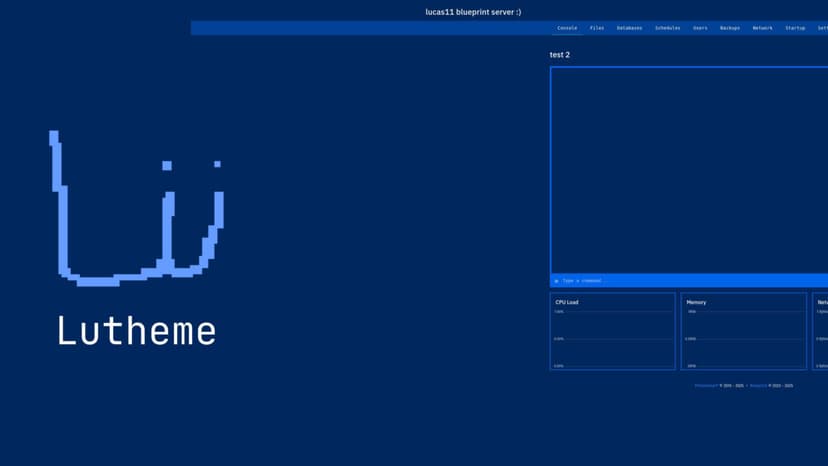Image resolution: width=828 pixels, height=466 pixels.
Task: Select the Users tab
Action: click(x=700, y=28)
